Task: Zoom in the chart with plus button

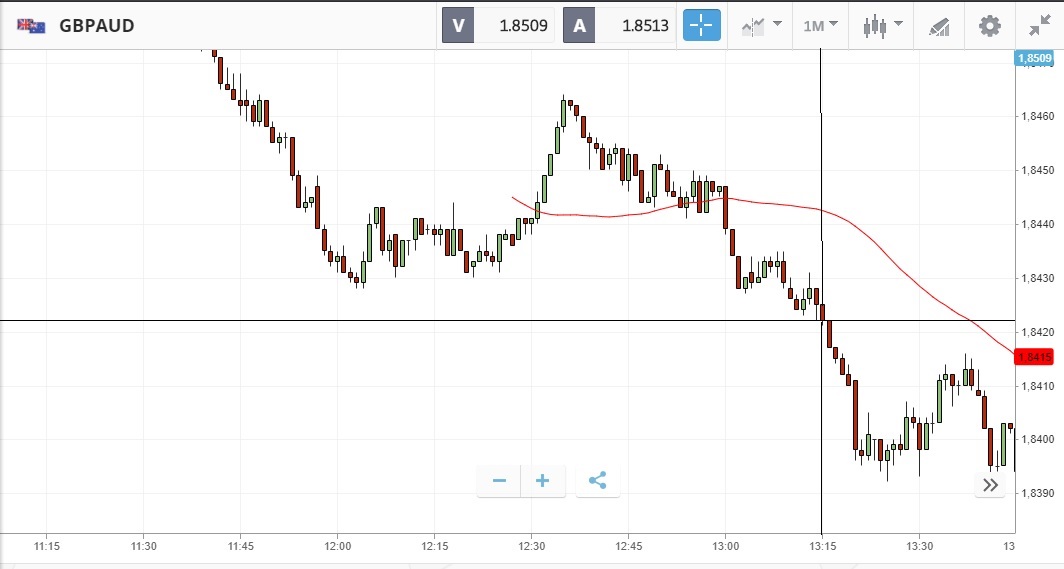Action: [x=543, y=481]
